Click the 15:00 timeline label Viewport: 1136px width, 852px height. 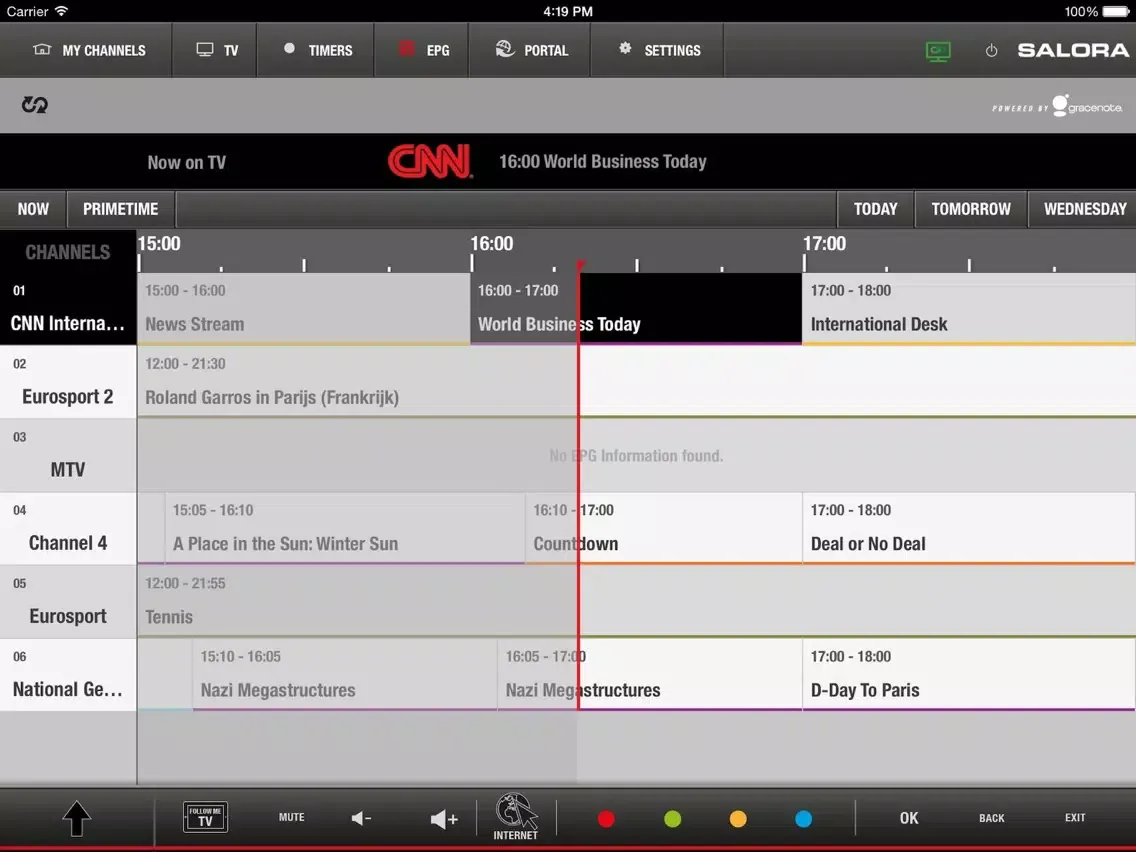(159, 243)
